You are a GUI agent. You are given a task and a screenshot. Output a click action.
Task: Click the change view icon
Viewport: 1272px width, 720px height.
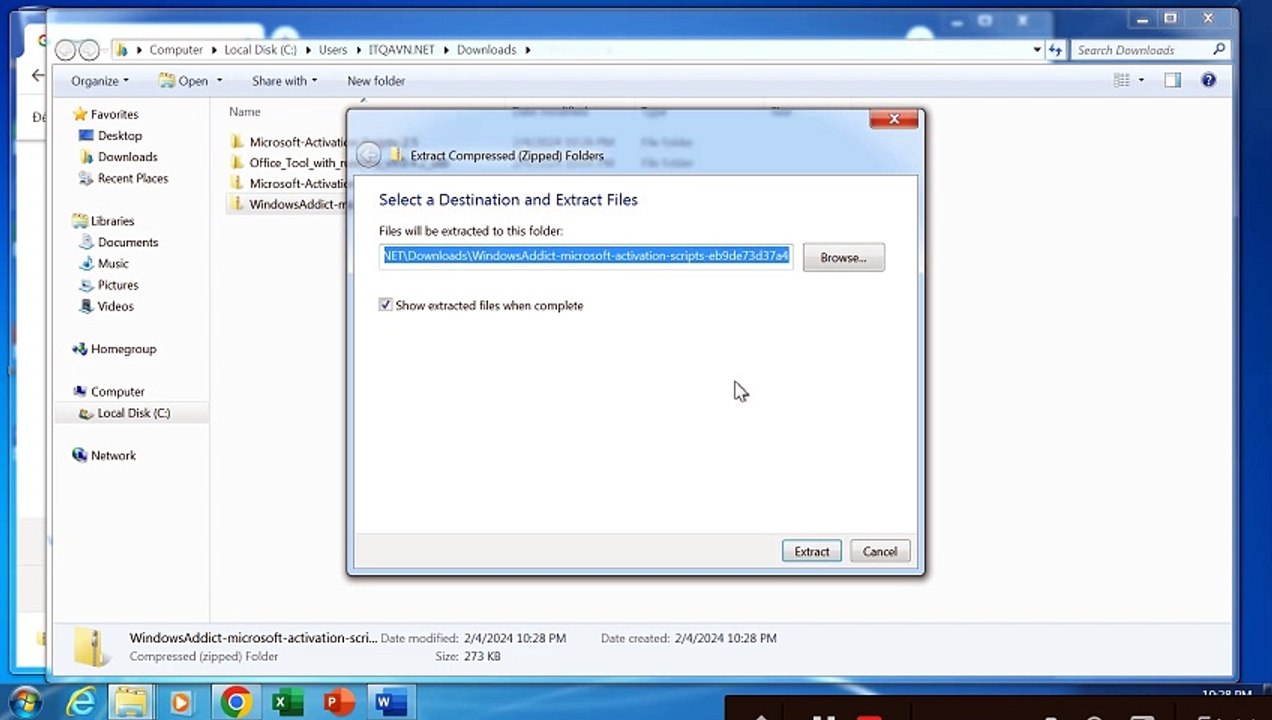pyautogui.click(x=1122, y=81)
